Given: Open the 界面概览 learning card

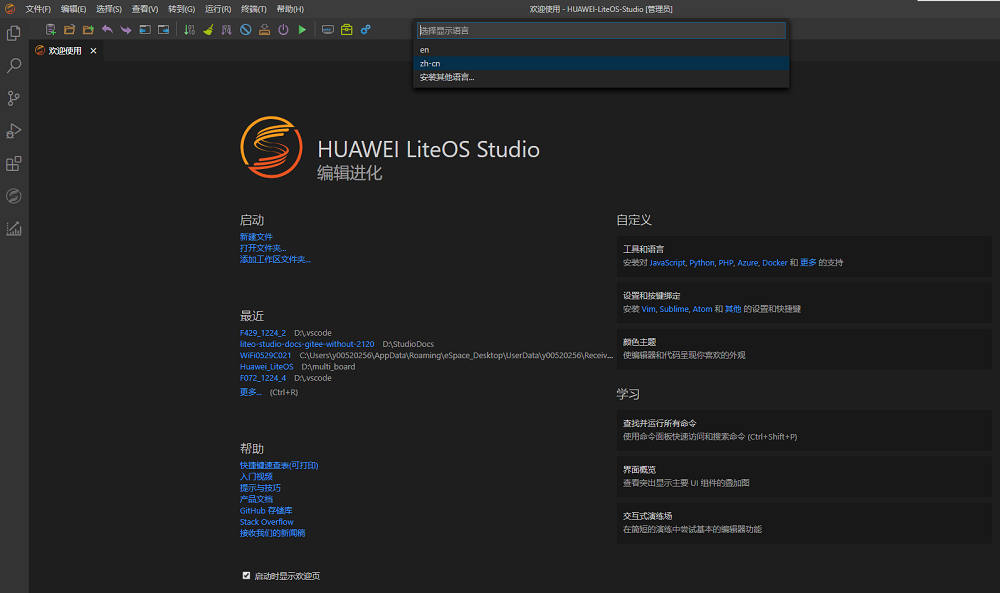Looking at the screenshot, I should click(804, 476).
